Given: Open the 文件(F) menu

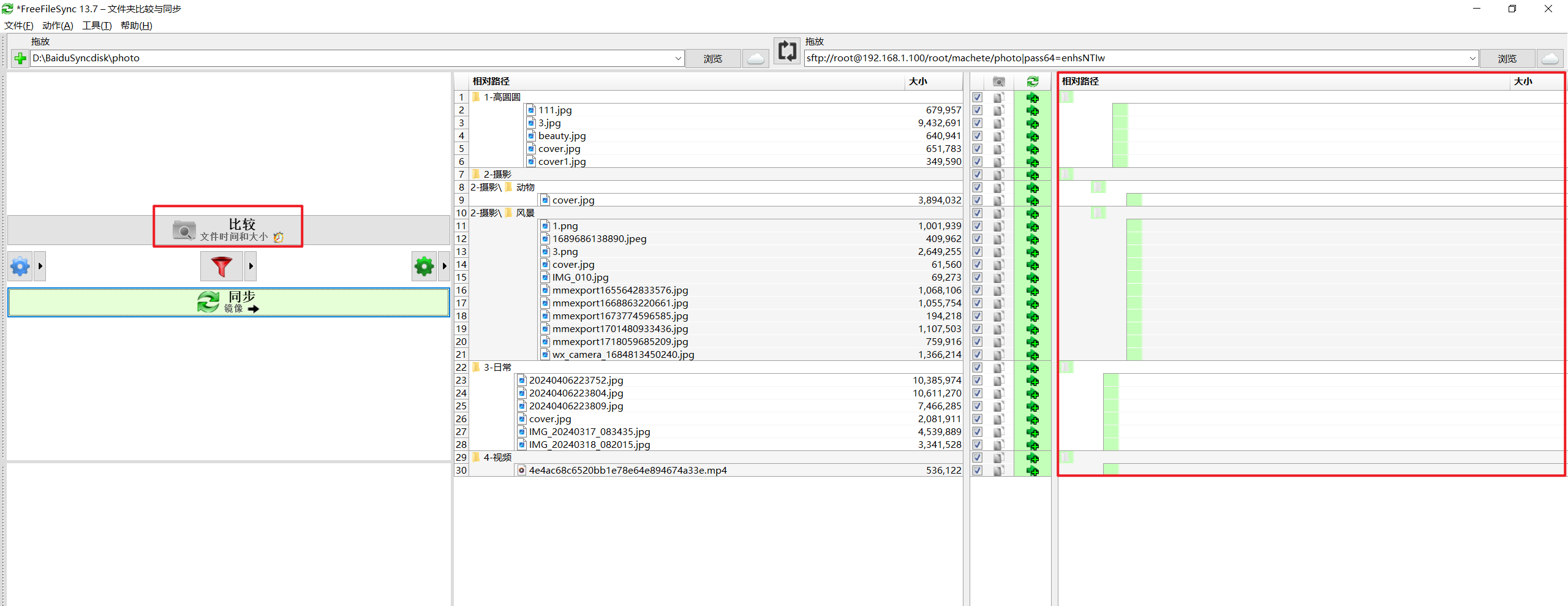Looking at the screenshot, I should pos(19,25).
